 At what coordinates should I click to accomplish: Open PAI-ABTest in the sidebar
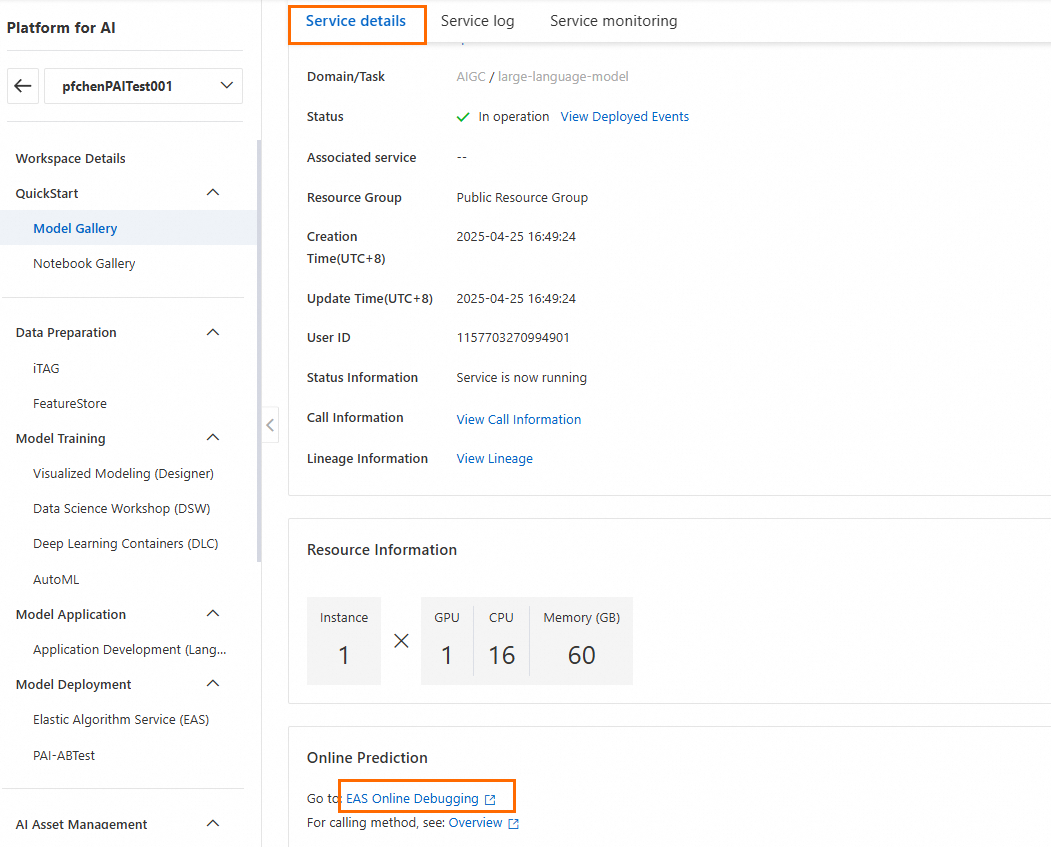[64, 755]
